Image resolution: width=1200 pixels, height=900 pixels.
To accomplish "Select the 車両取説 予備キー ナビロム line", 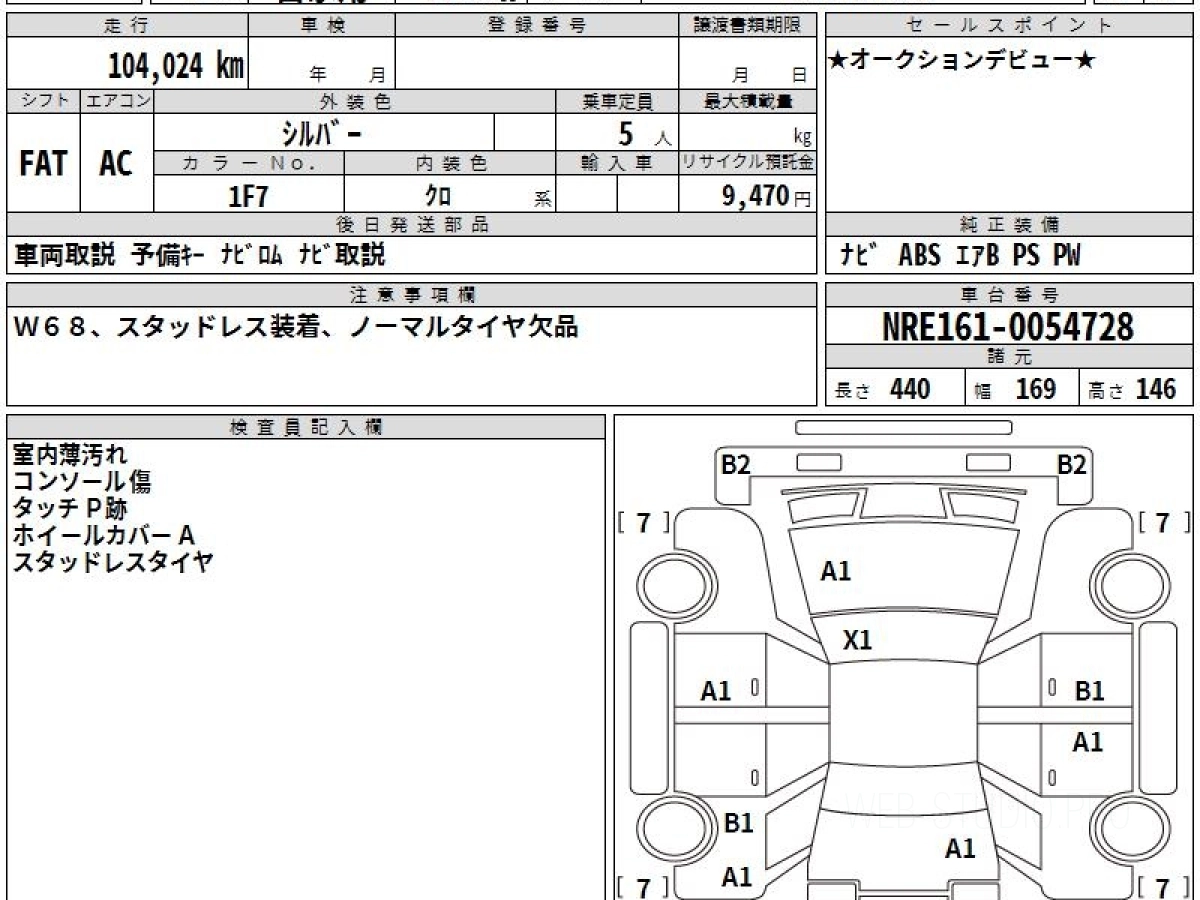I will click(201, 255).
